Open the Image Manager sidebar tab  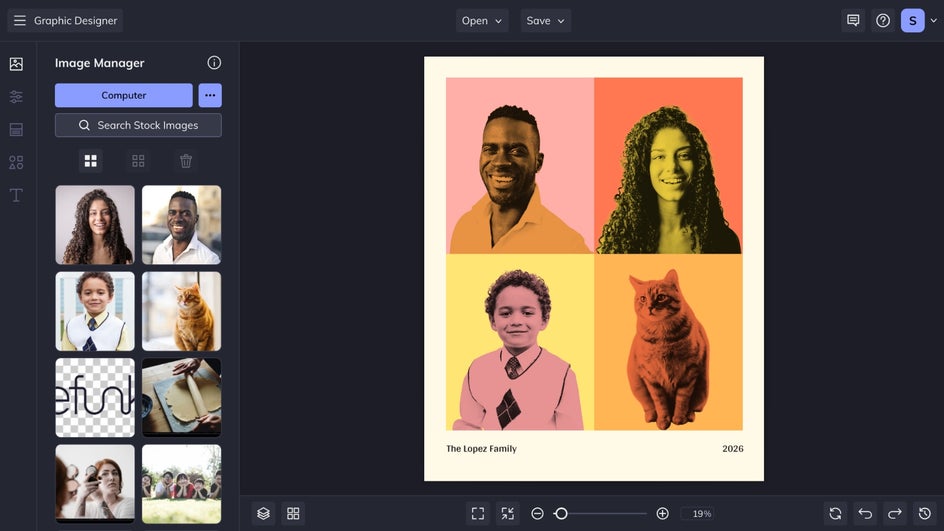pyautogui.click(x=16, y=64)
